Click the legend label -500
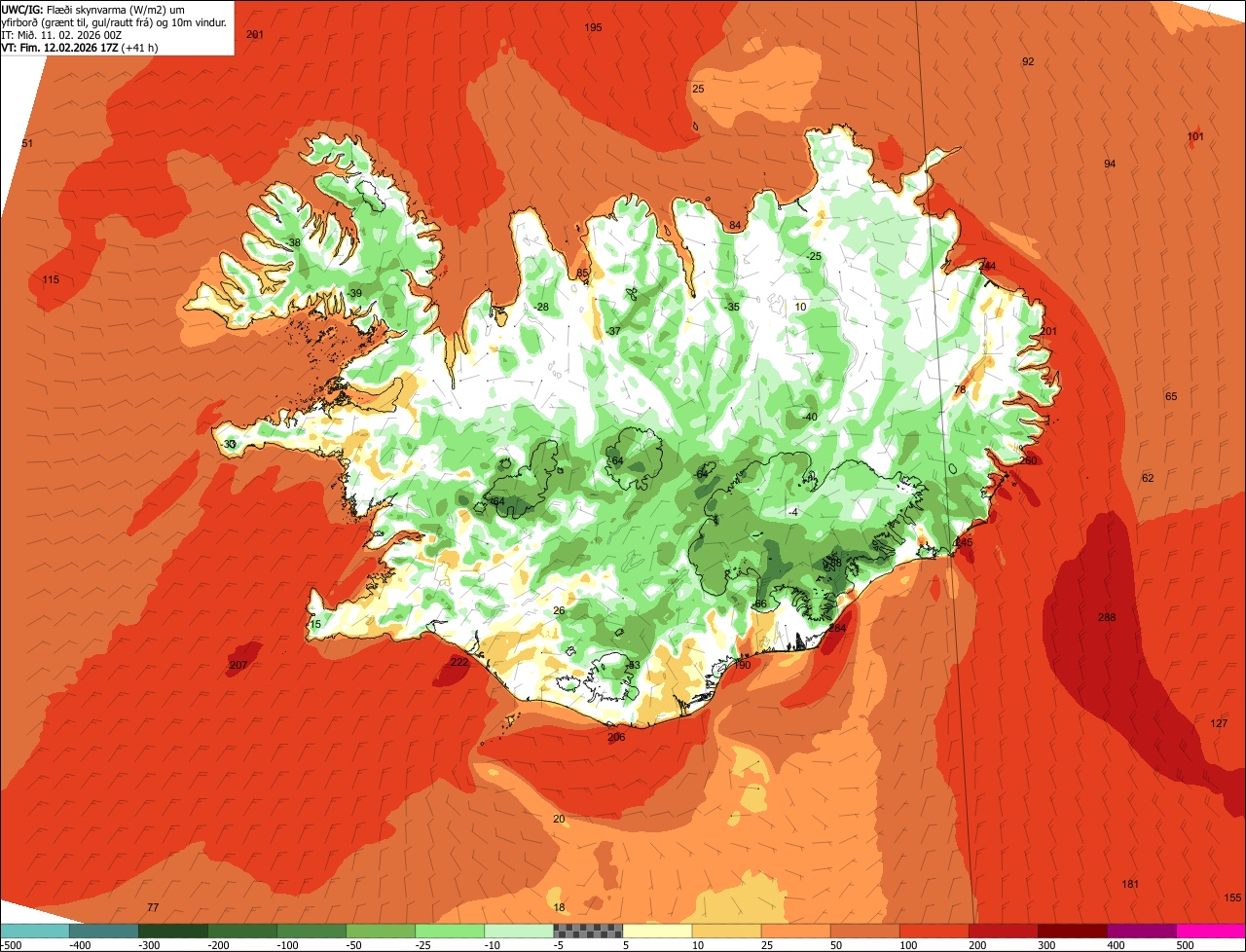Viewport: 1246px width, 952px height. pyautogui.click(x=11, y=944)
